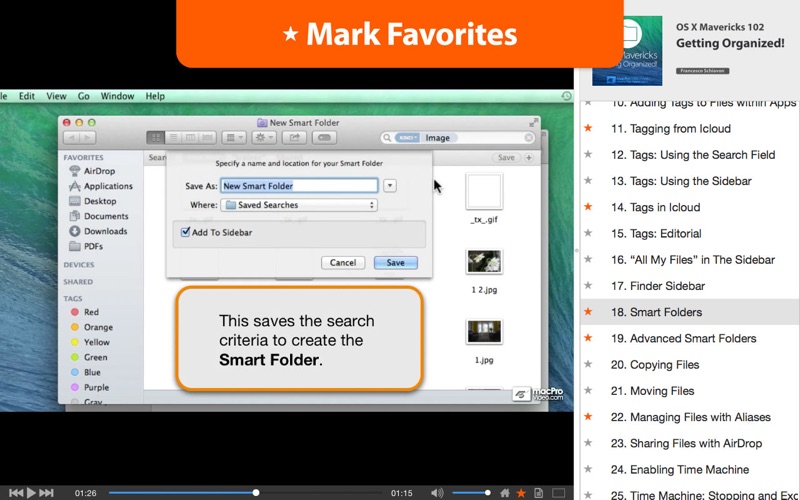Play the tutorial video

pos(31,493)
